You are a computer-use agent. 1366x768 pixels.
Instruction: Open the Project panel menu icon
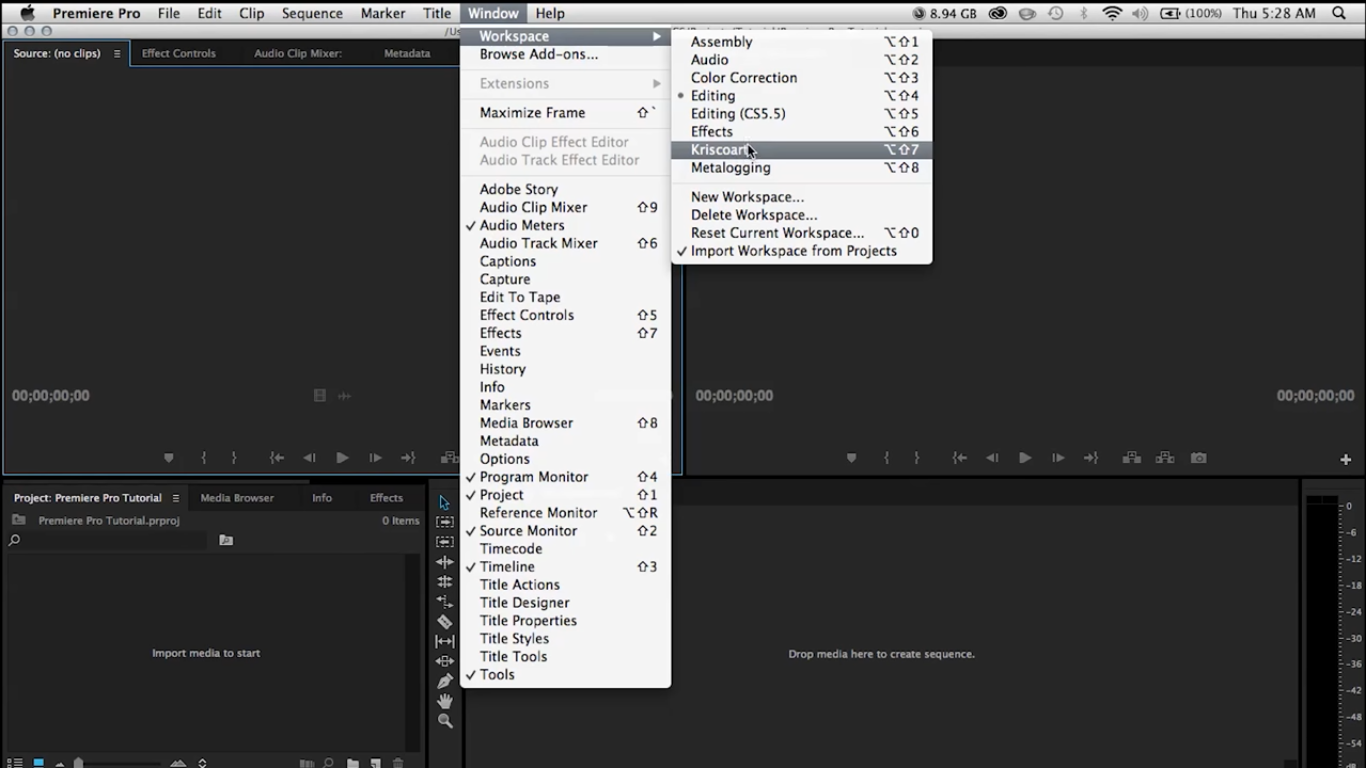[x=175, y=498]
